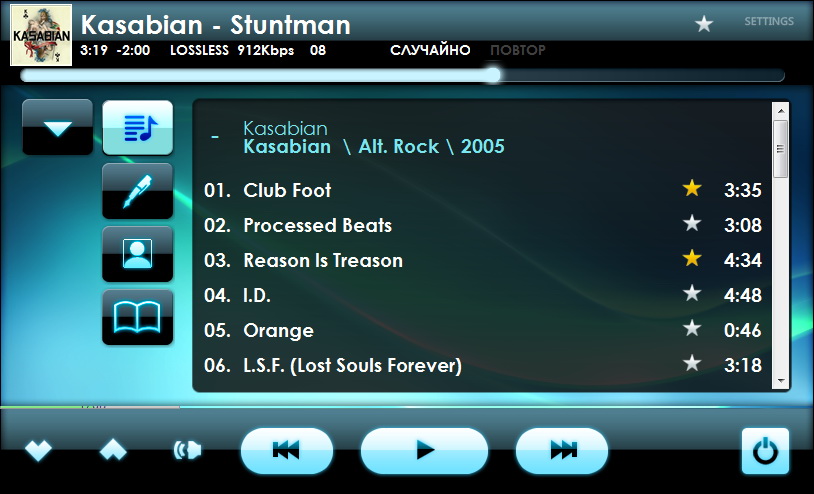
Task: Toggle the favorite star for Processed Beats
Action: pyautogui.click(x=692, y=224)
